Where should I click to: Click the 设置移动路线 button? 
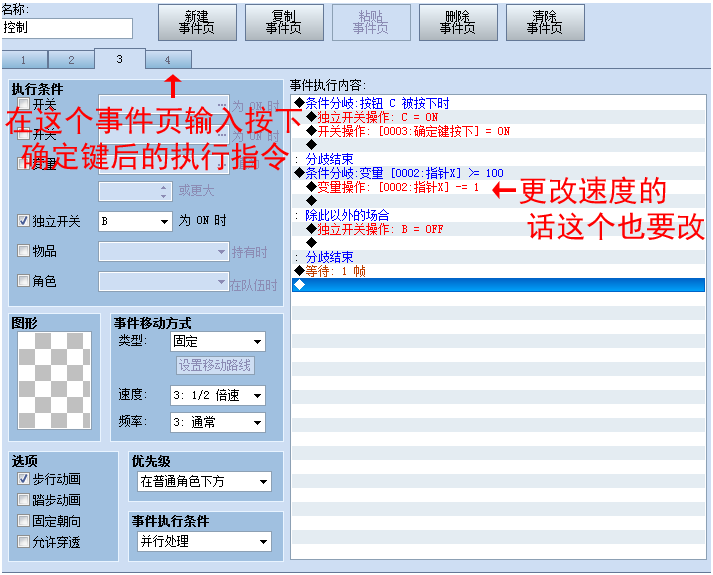[215, 365]
